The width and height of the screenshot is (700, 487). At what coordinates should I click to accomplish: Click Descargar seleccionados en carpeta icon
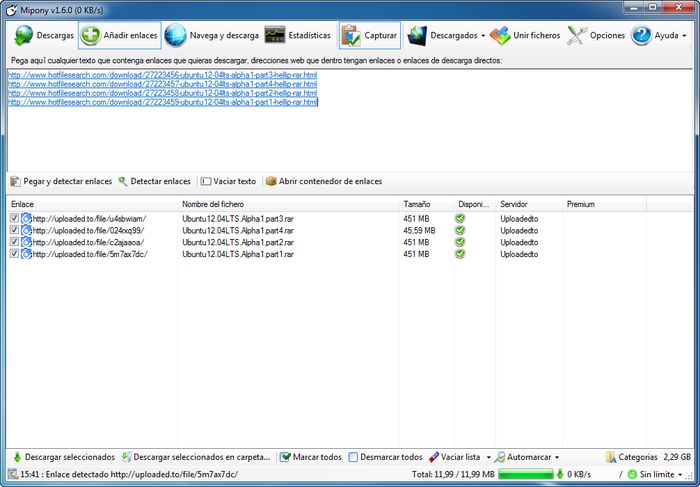[127, 457]
